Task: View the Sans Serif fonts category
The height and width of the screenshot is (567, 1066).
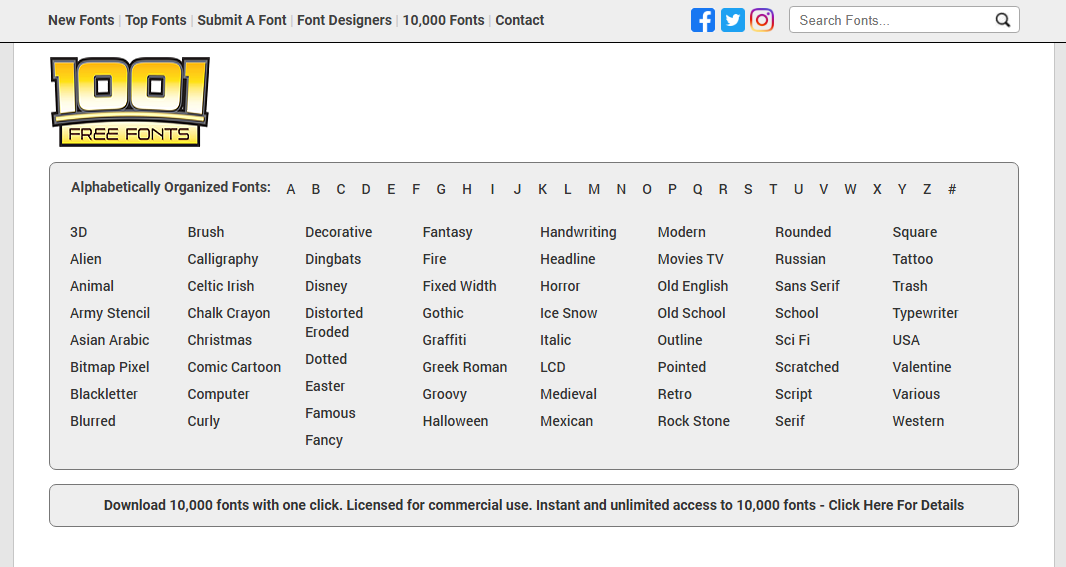Action: [807, 286]
